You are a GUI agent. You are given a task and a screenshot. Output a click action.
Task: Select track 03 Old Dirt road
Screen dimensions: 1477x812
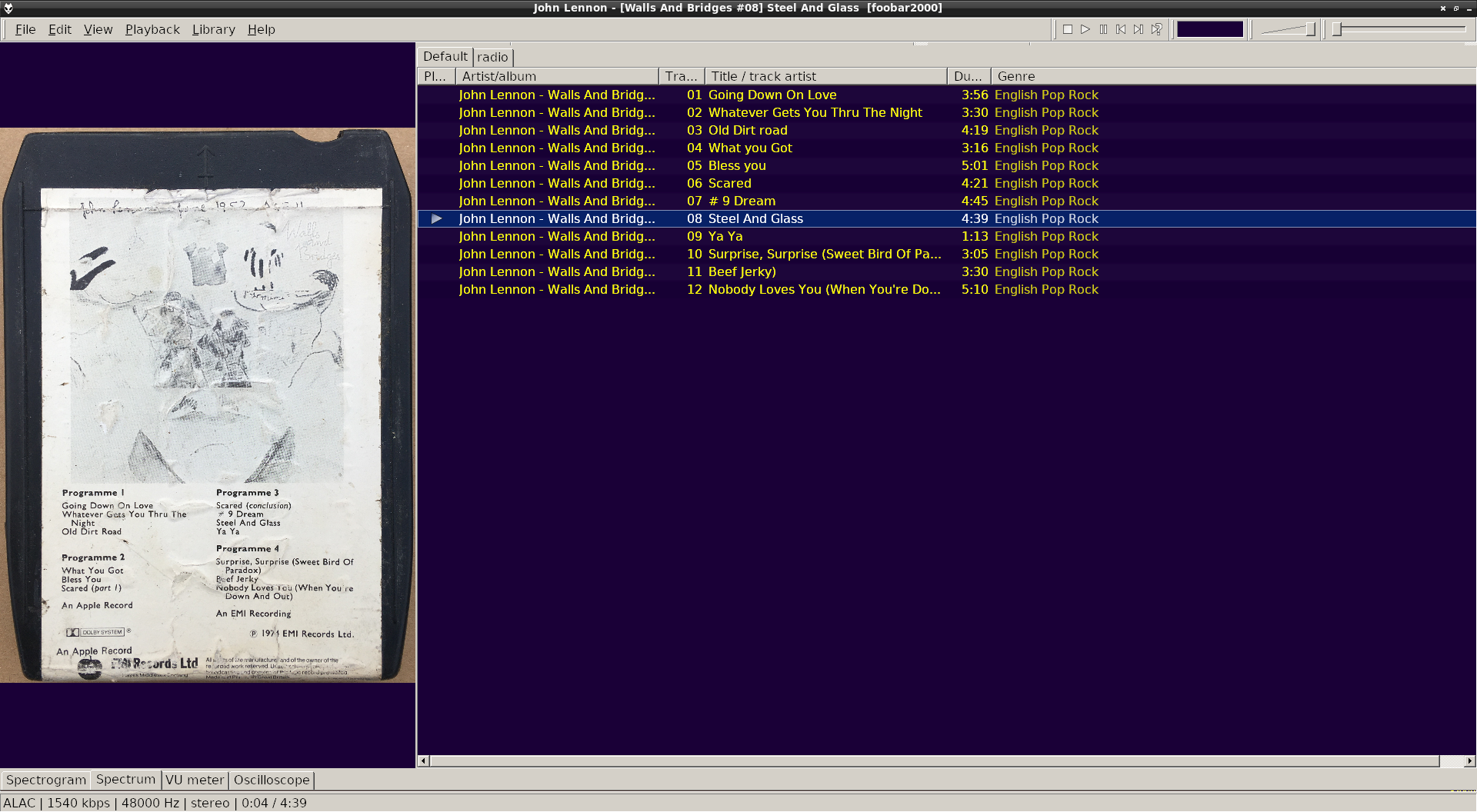(x=946, y=130)
